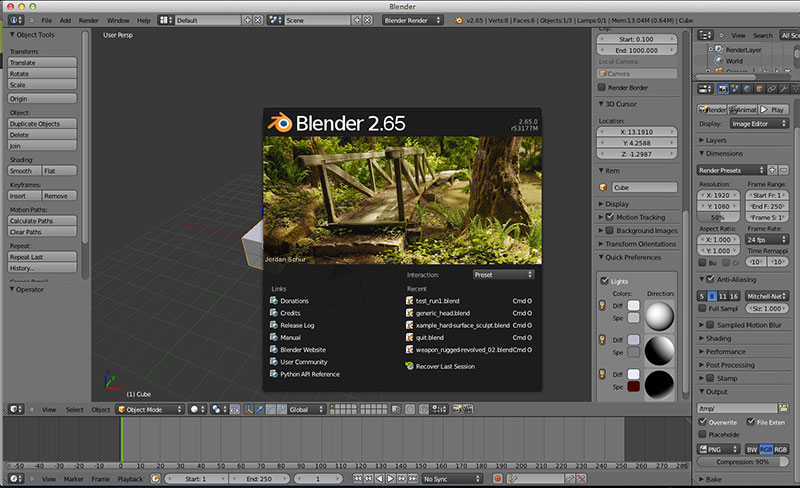Image resolution: width=800 pixels, height=488 pixels.
Task: Play the animation in reverse
Action: 379,479
